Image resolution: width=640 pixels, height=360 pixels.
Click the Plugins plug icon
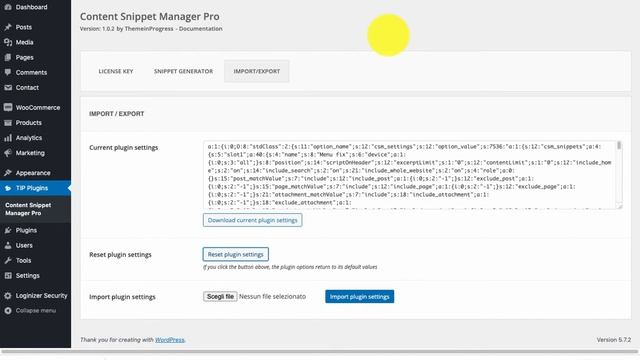tap(8, 230)
